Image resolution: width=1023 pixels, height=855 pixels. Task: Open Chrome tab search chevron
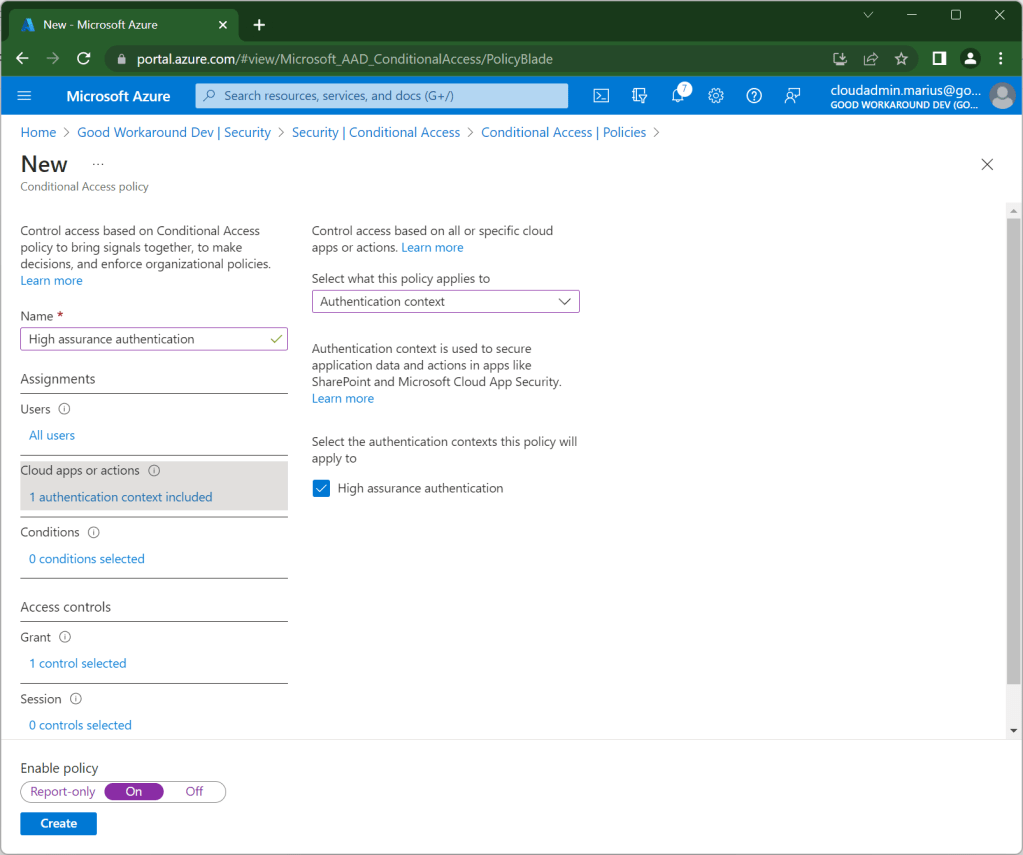point(868,15)
